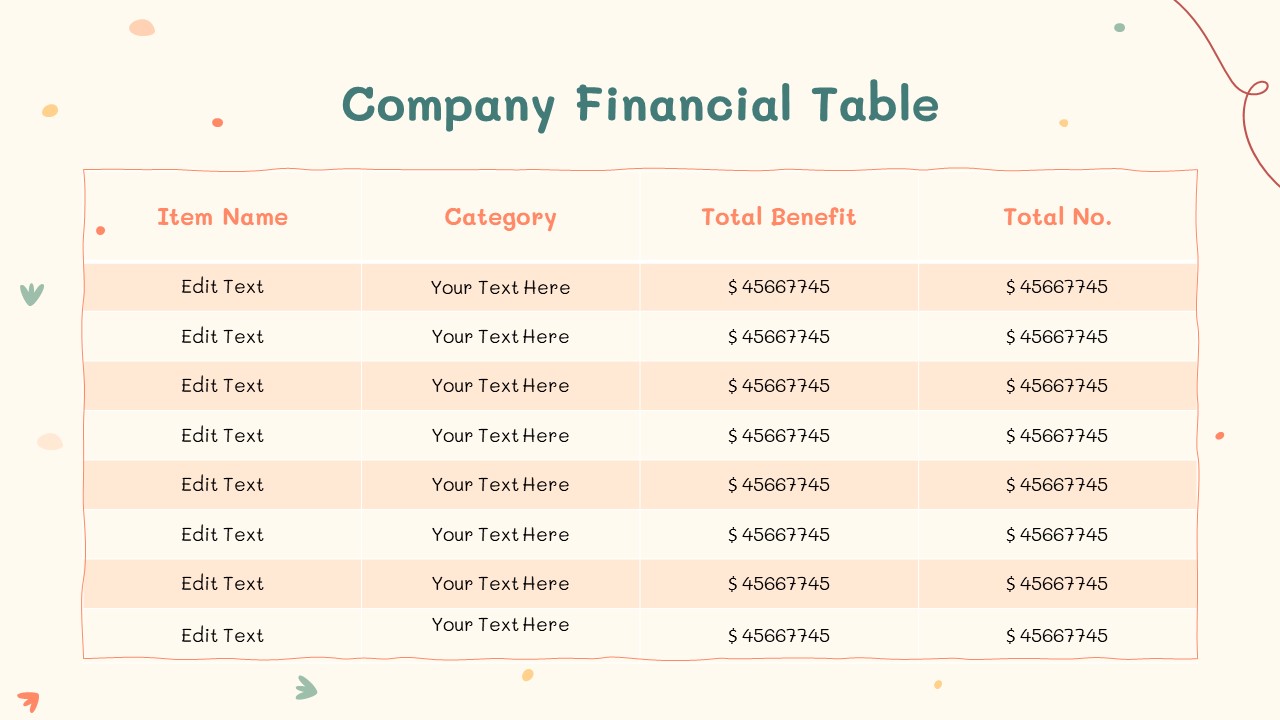This screenshot has height=720, width=1280.
Task: Select orange dot at right edge of slide
Action: tap(1219, 436)
